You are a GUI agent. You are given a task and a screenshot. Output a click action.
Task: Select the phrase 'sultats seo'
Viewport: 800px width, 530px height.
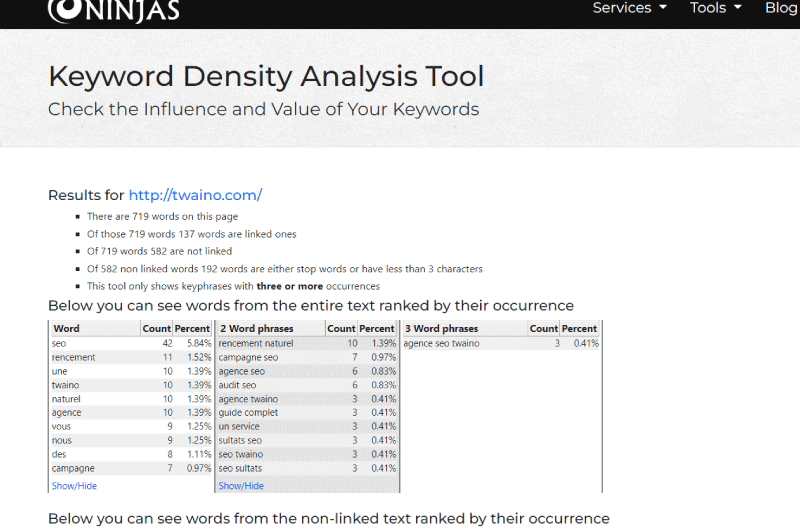240,440
